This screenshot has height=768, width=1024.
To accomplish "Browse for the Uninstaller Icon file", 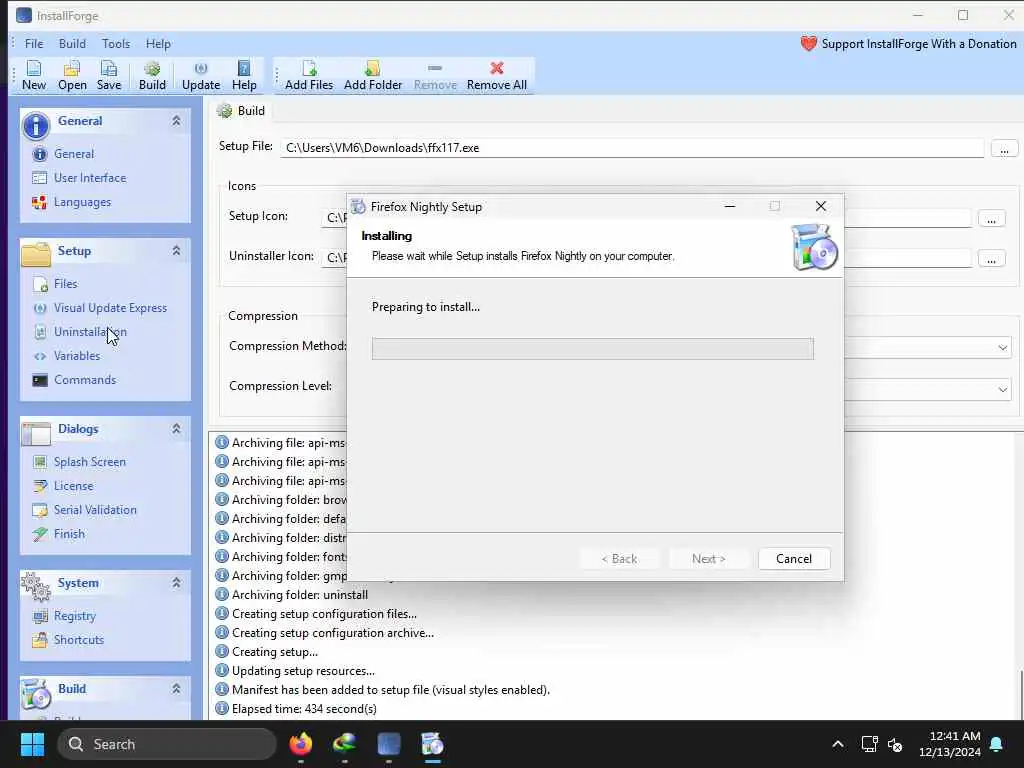I will pyautogui.click(x=991, y=259).
